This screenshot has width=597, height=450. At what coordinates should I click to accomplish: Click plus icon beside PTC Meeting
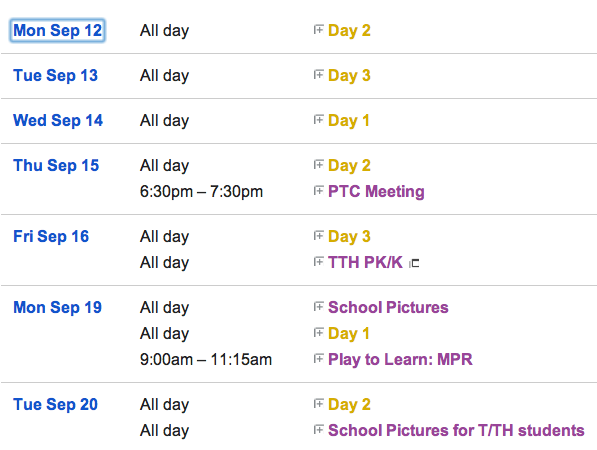click(318, 190)
